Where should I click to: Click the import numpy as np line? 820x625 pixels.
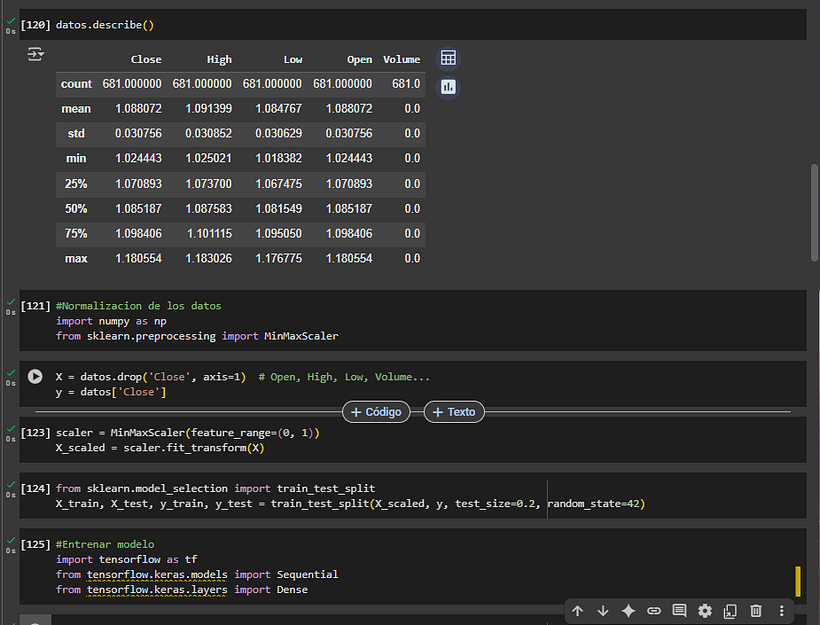(111, 321)
